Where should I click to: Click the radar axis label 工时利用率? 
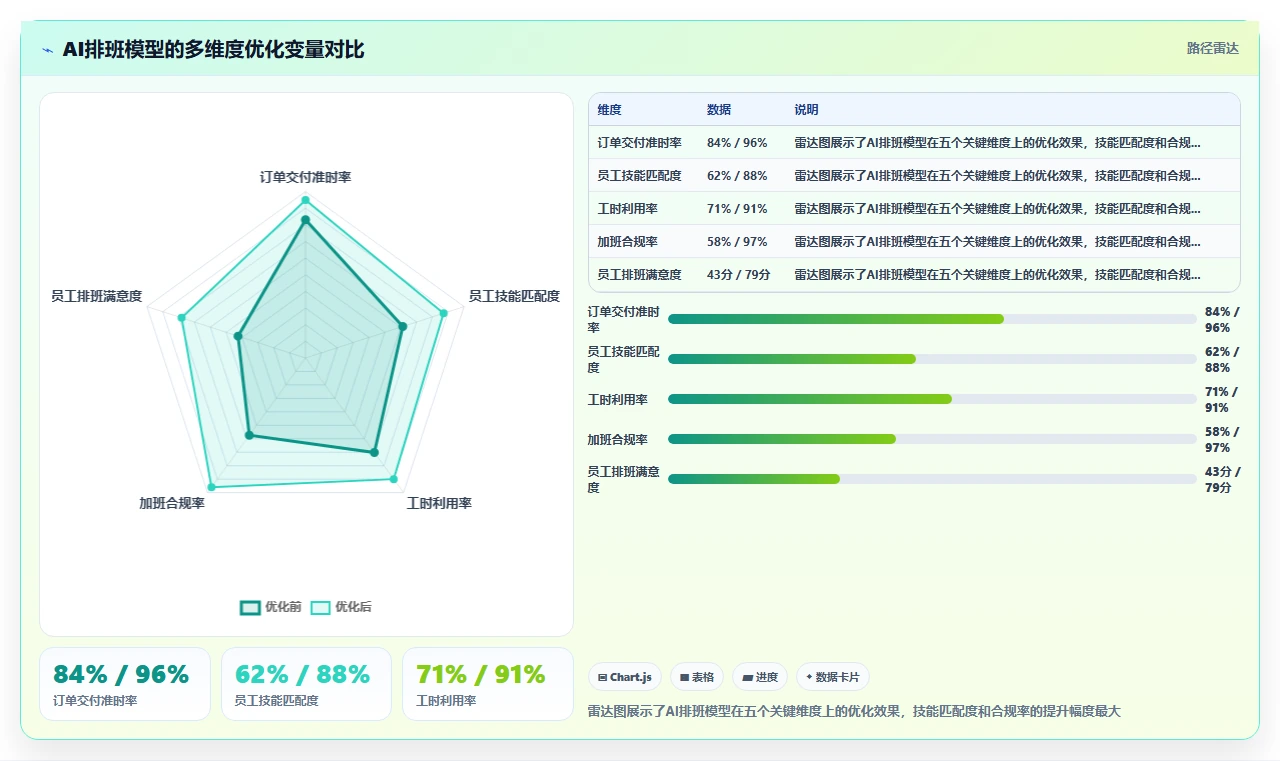click(x=439, y=503)
